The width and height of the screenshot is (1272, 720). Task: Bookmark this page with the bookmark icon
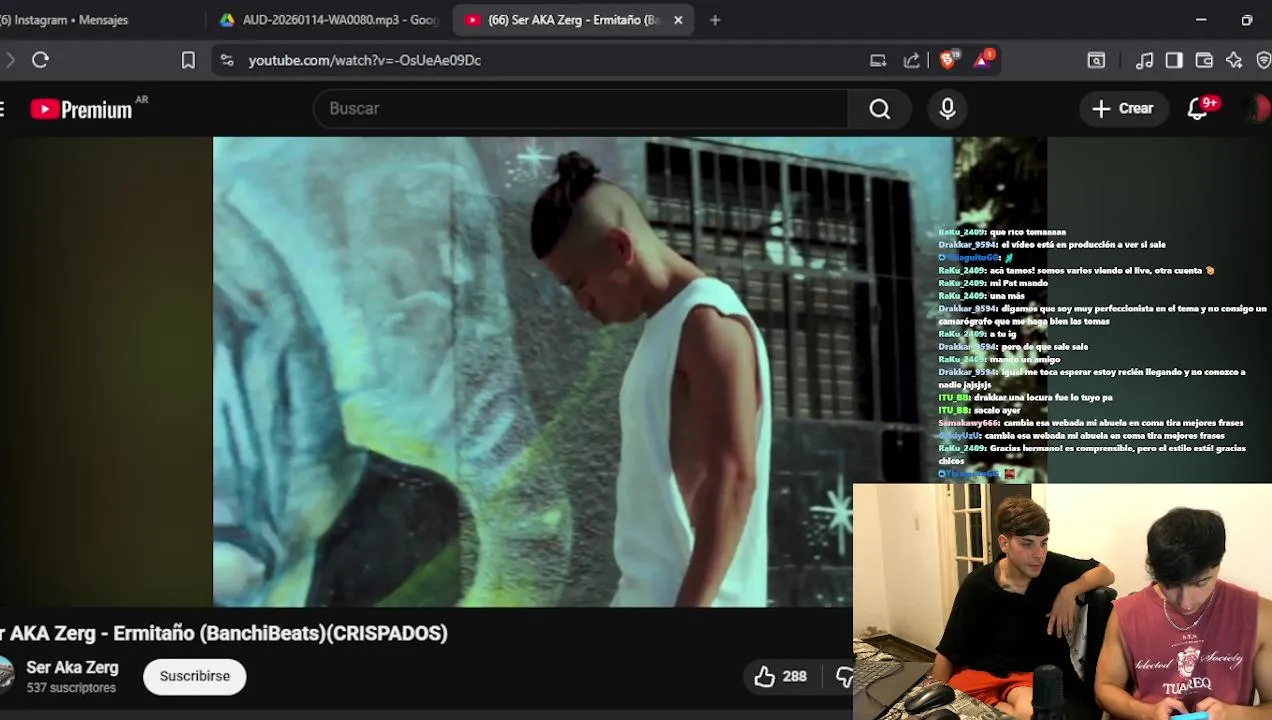pyautogui.click(x=188, y=60)
